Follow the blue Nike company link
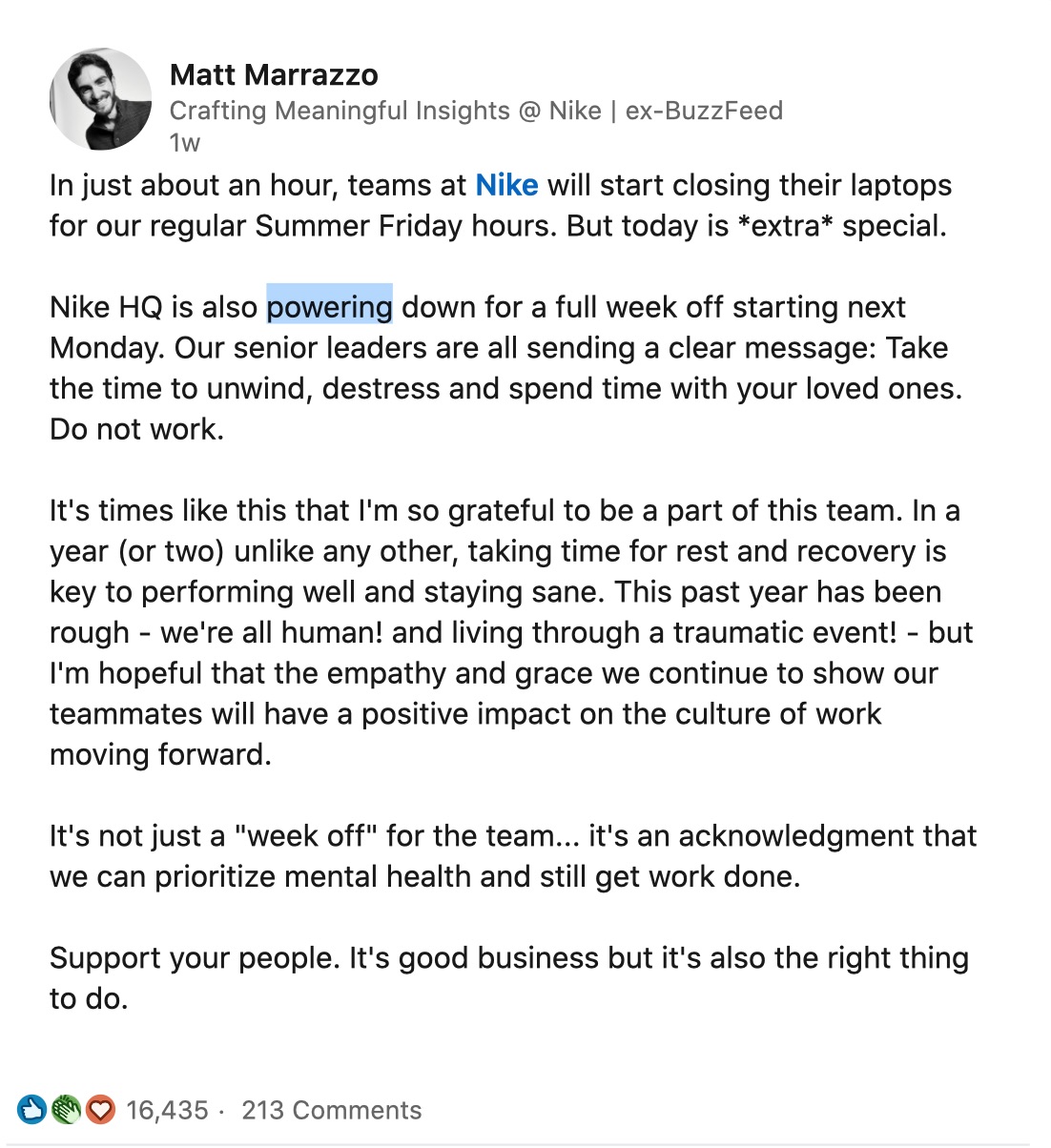Viewport: 1051px width, 1148px height. [x=506, y=185]
